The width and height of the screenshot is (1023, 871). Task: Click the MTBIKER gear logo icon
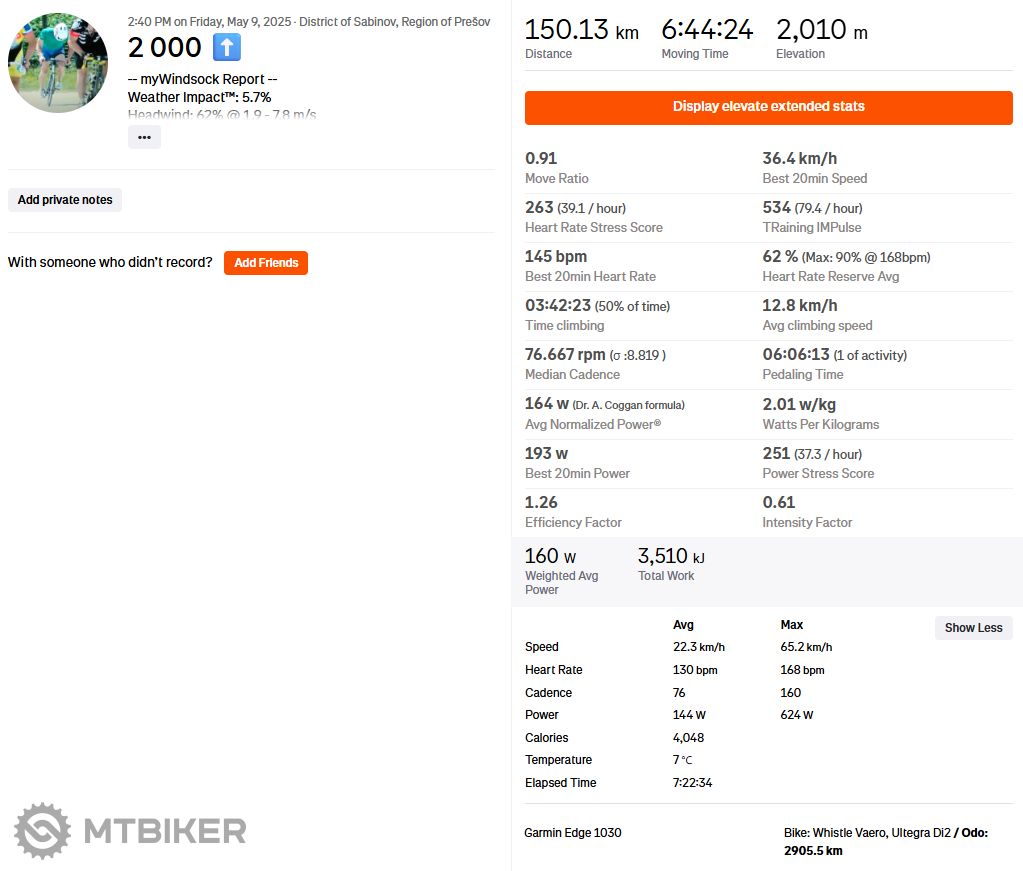pos(42,831)
